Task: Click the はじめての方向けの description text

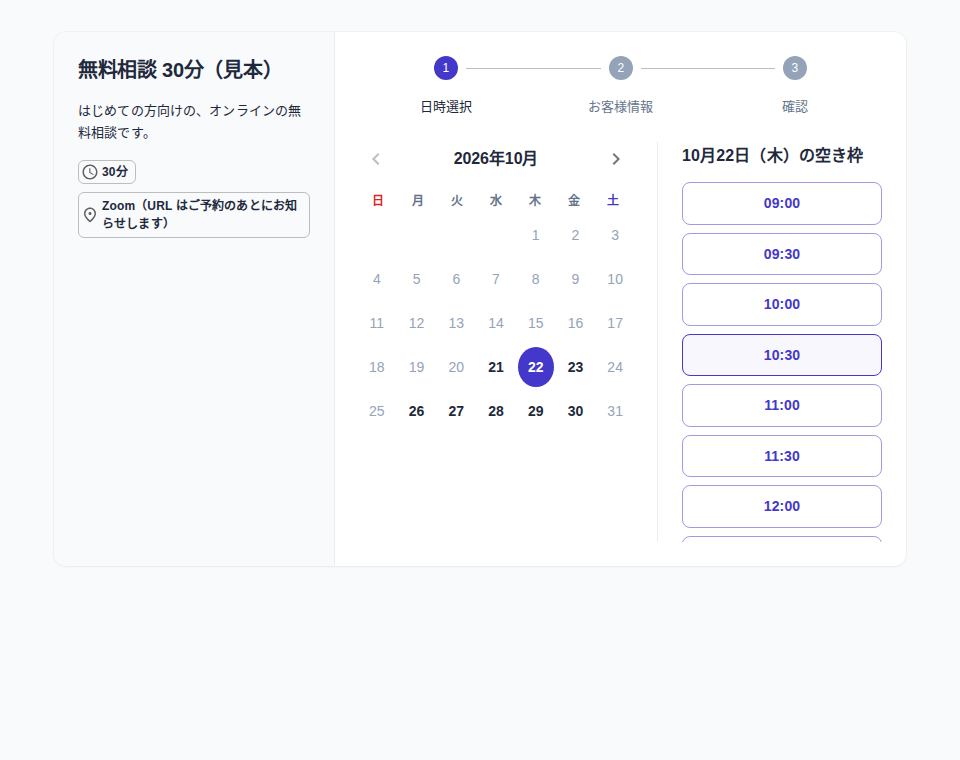Action: [190, 122]
